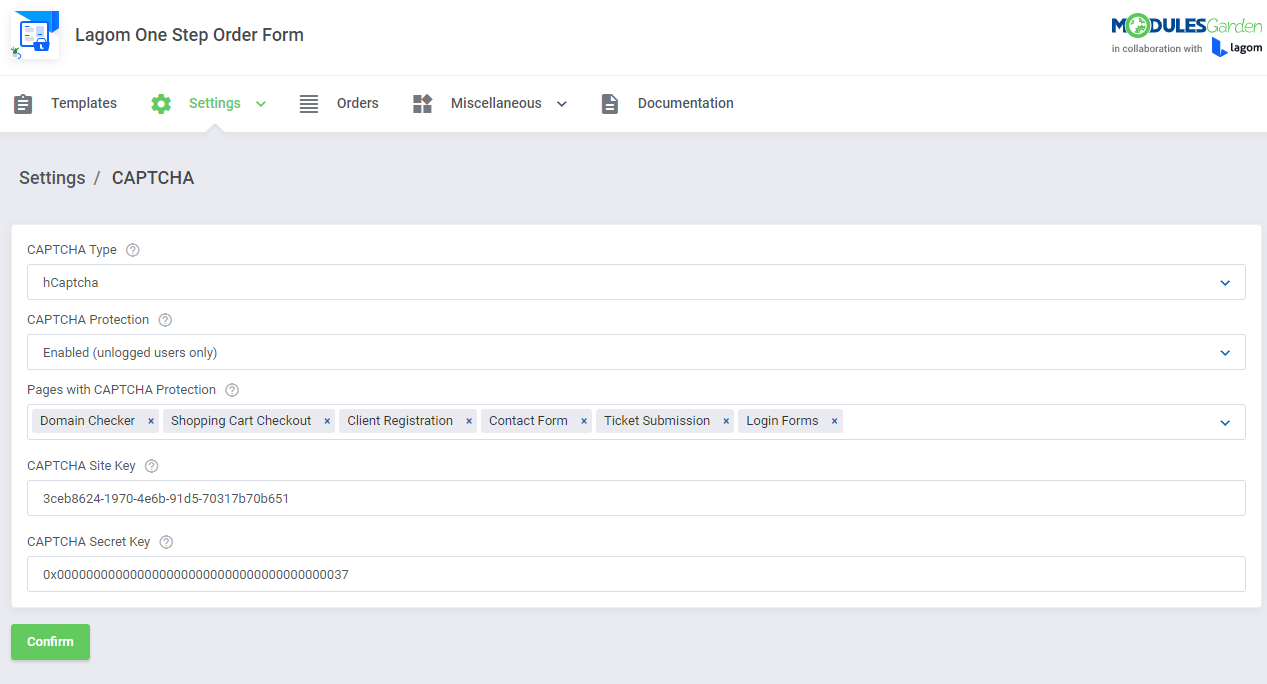Click the Orders list icon
1267x684 pixels.
(309, 104)
